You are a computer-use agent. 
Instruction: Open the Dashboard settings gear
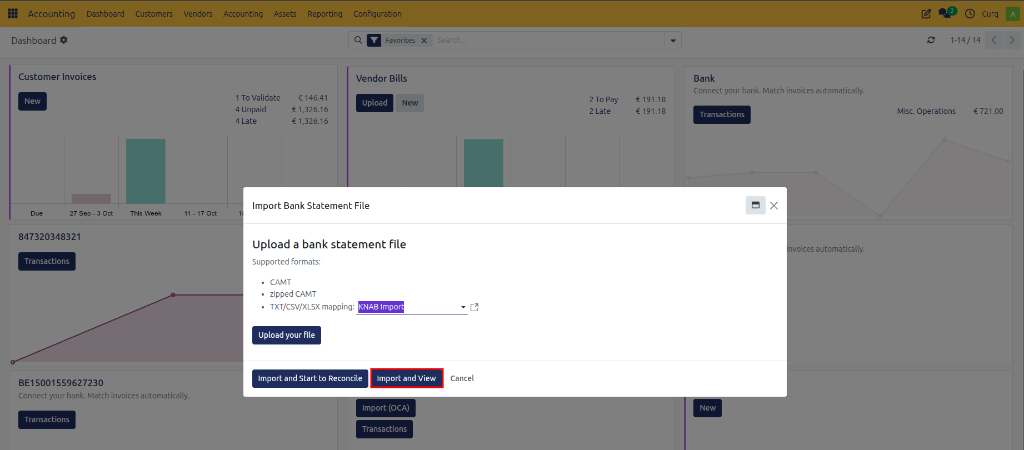63,40
